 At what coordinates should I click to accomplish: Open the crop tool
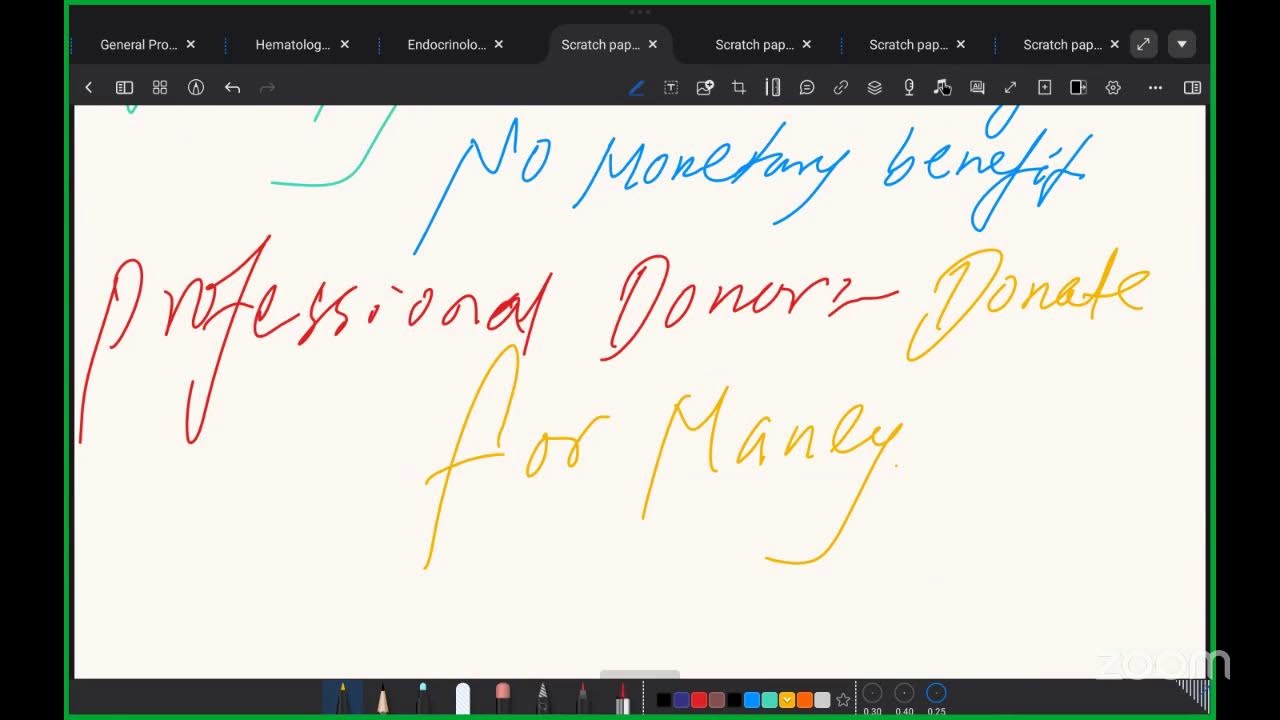pyautogui.click(x=739, y=88)
